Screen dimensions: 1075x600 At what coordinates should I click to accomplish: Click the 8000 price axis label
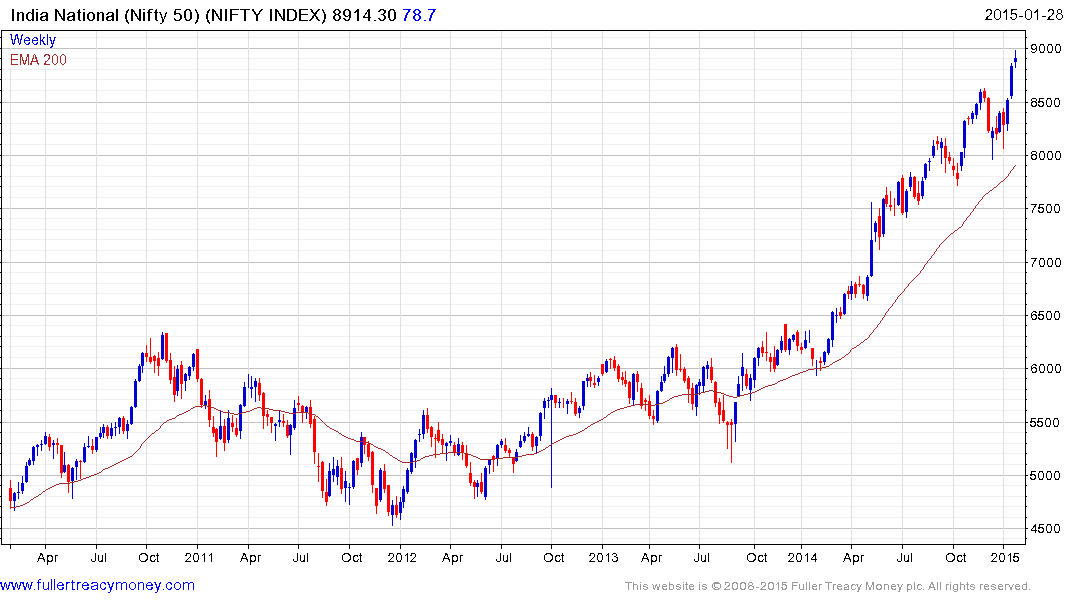pyautogui.click(x=1046, y=156)
